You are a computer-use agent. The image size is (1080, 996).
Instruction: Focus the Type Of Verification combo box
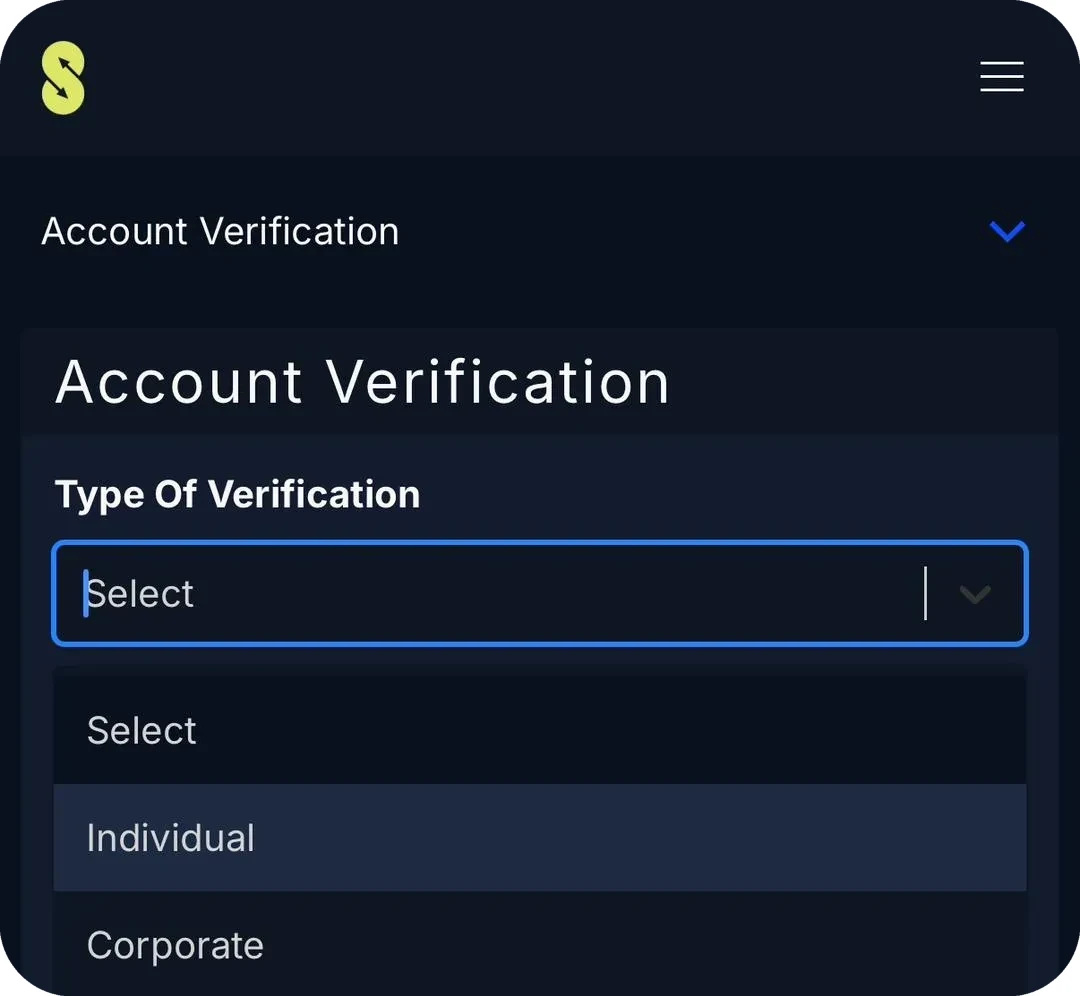(540, 594)
